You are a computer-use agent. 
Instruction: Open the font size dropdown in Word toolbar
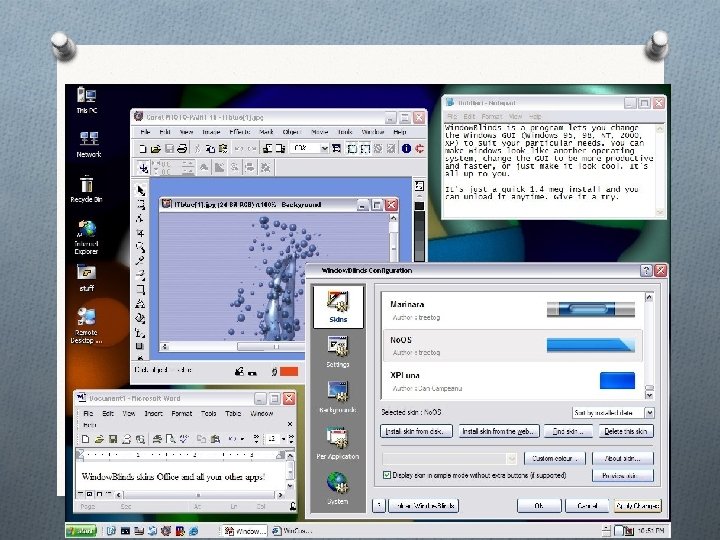click(283, 439)
